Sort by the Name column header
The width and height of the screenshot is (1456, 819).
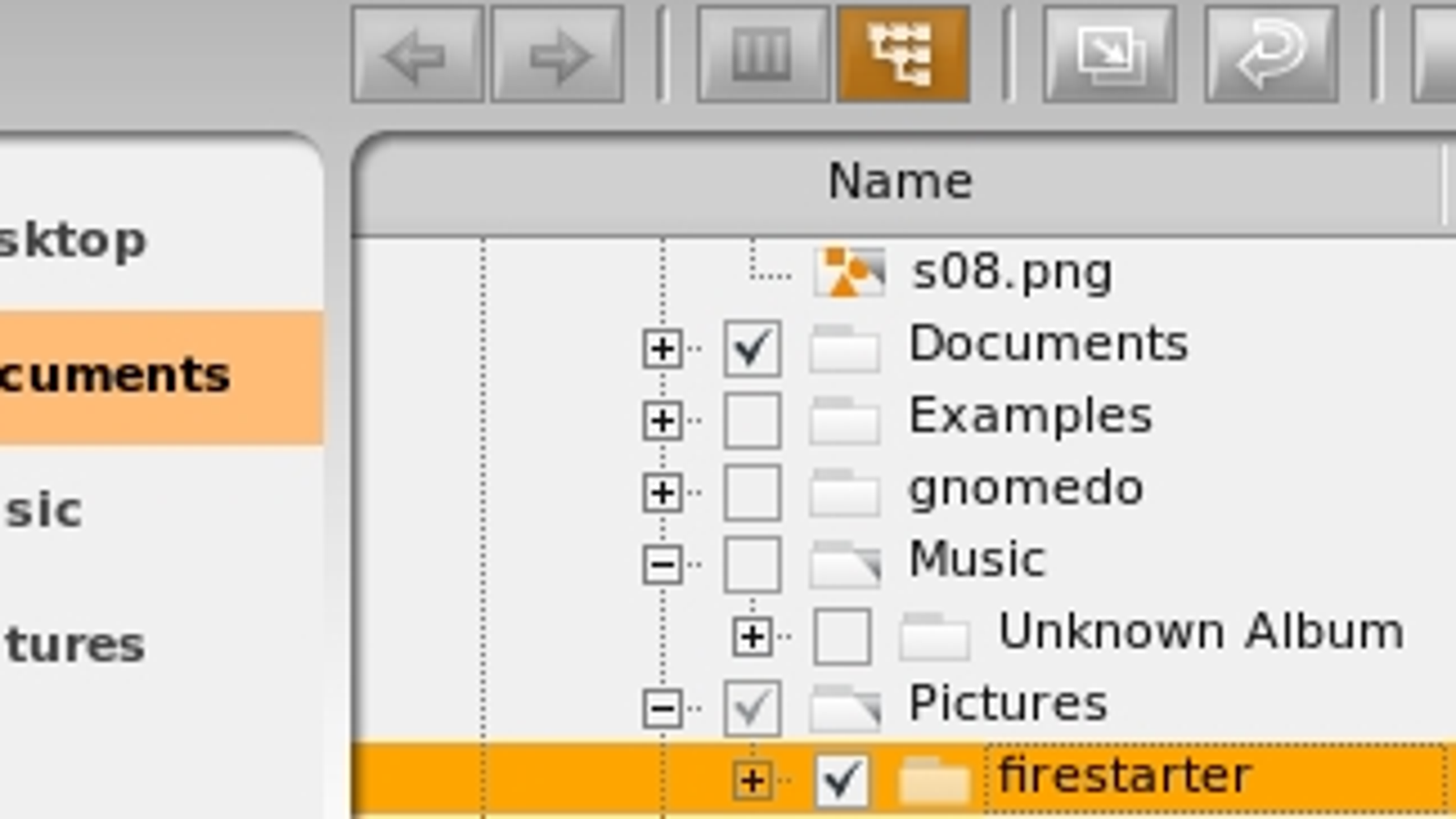[899, 181]
